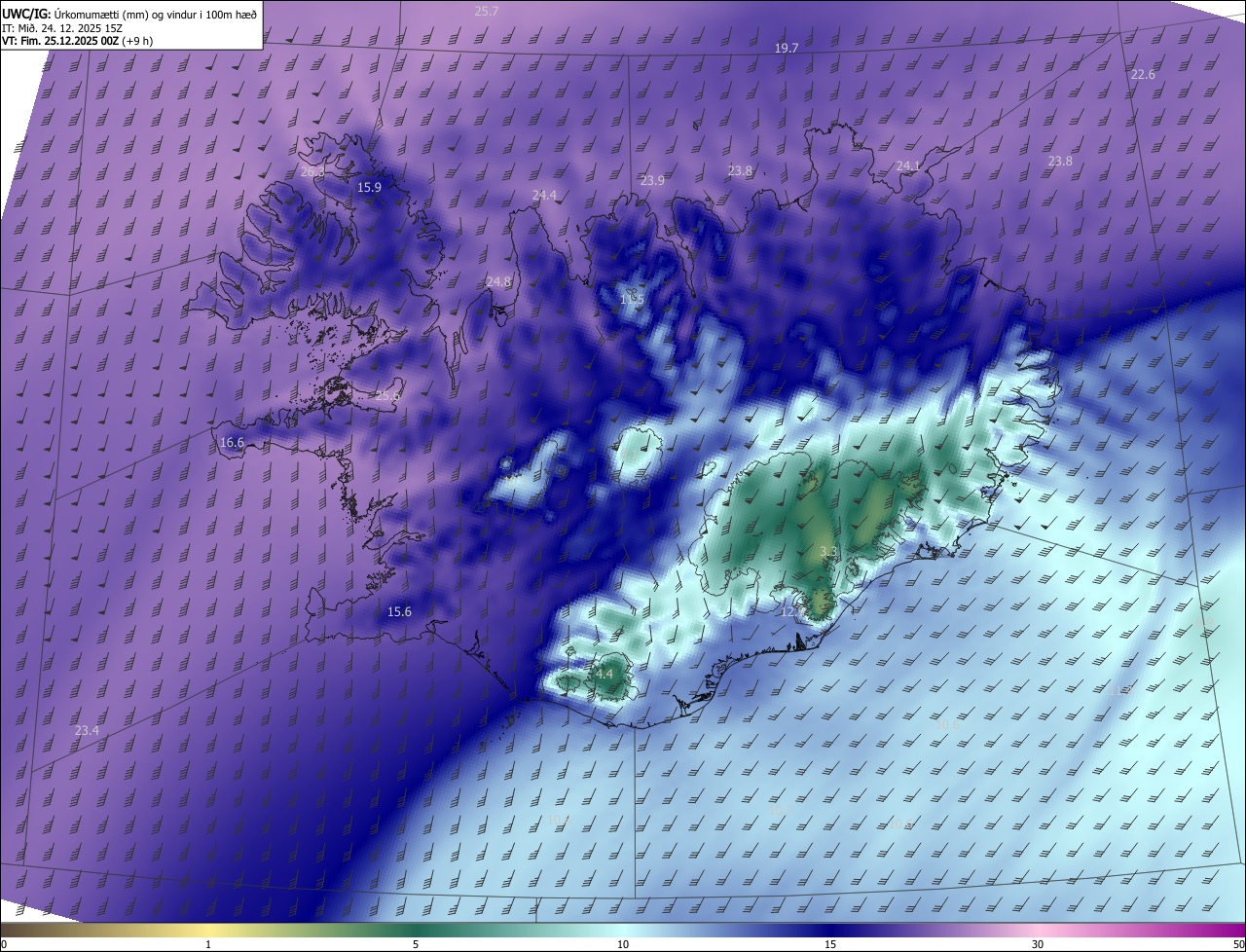Click the colorbar tick label 15
The width and height of the screenshot is (1246, 952).
tap(830, 944)
